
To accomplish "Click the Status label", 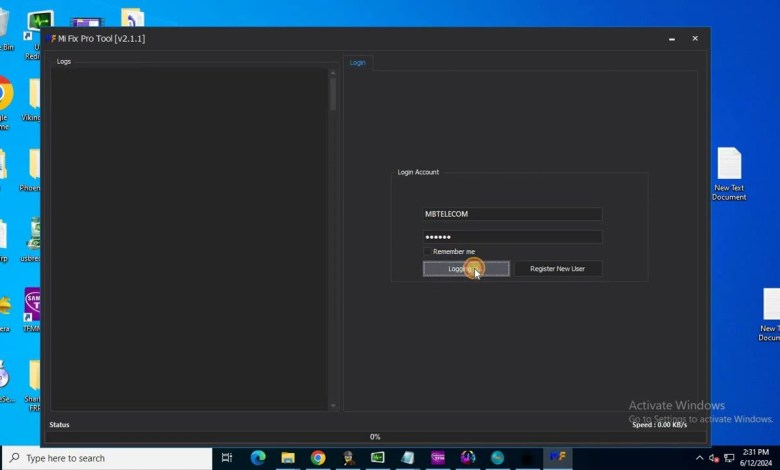I will pos(59,425).
